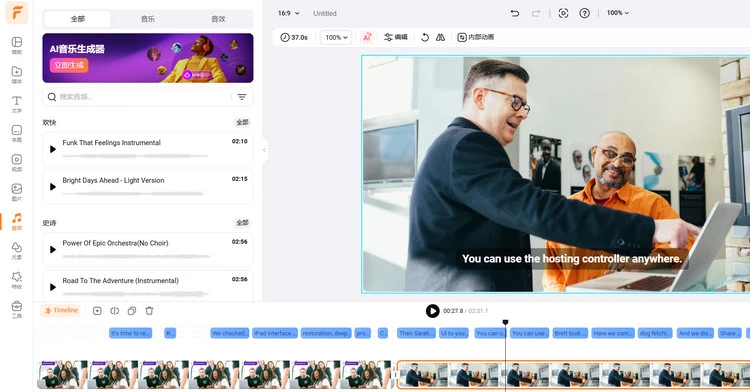
Task: Show all tracks in the first (cheerful) category
Action: pyautogui.click(x=243, y=122)
